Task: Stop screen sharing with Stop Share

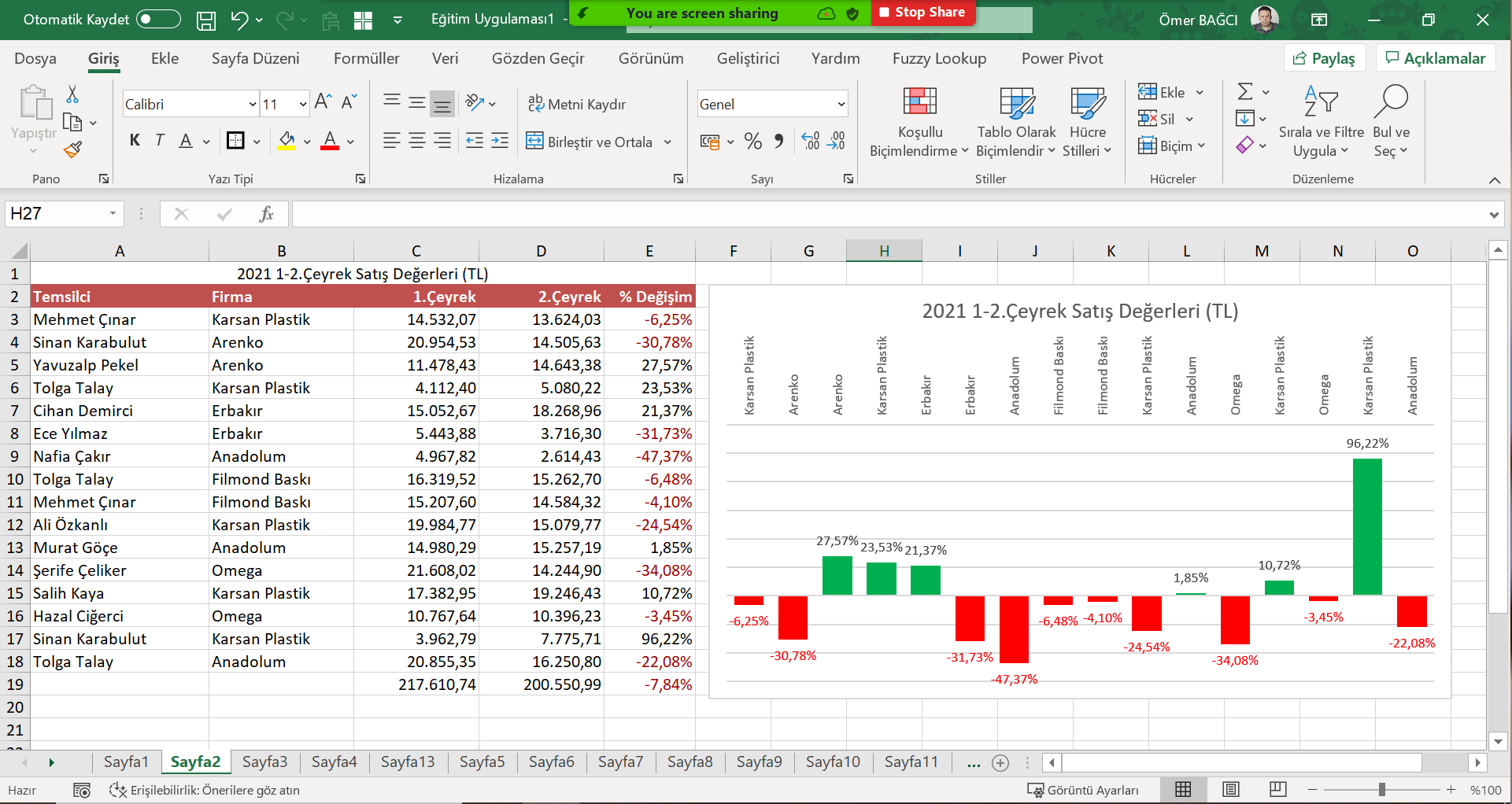Action: tap(922, 13)
